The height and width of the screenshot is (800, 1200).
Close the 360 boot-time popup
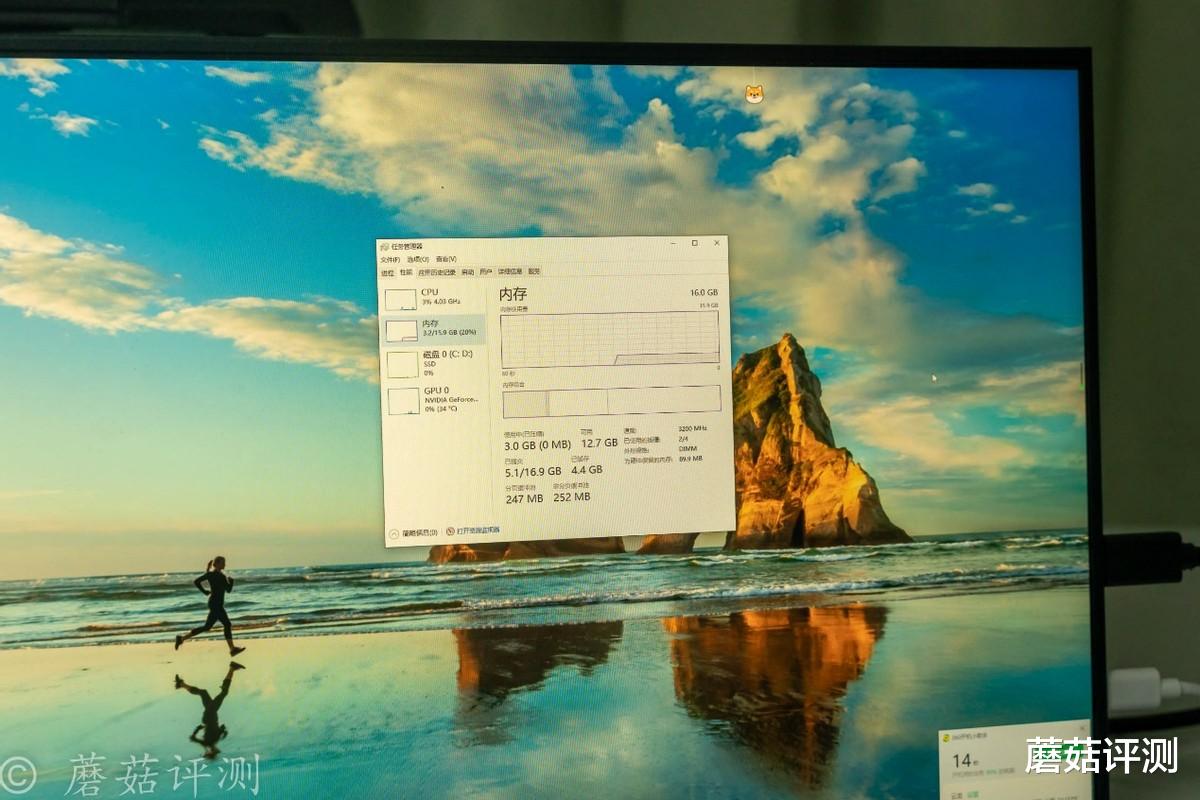1082,728
